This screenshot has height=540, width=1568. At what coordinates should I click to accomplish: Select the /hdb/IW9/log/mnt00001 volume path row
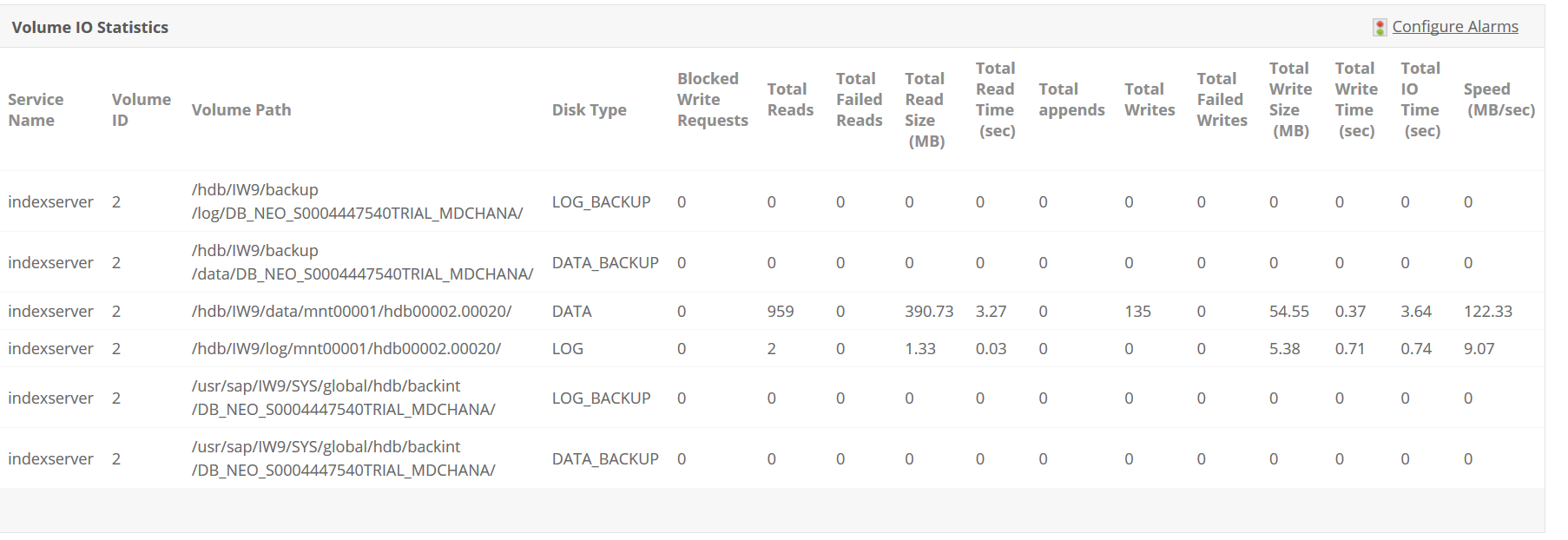pyautogui.click(x=346, y=348)
